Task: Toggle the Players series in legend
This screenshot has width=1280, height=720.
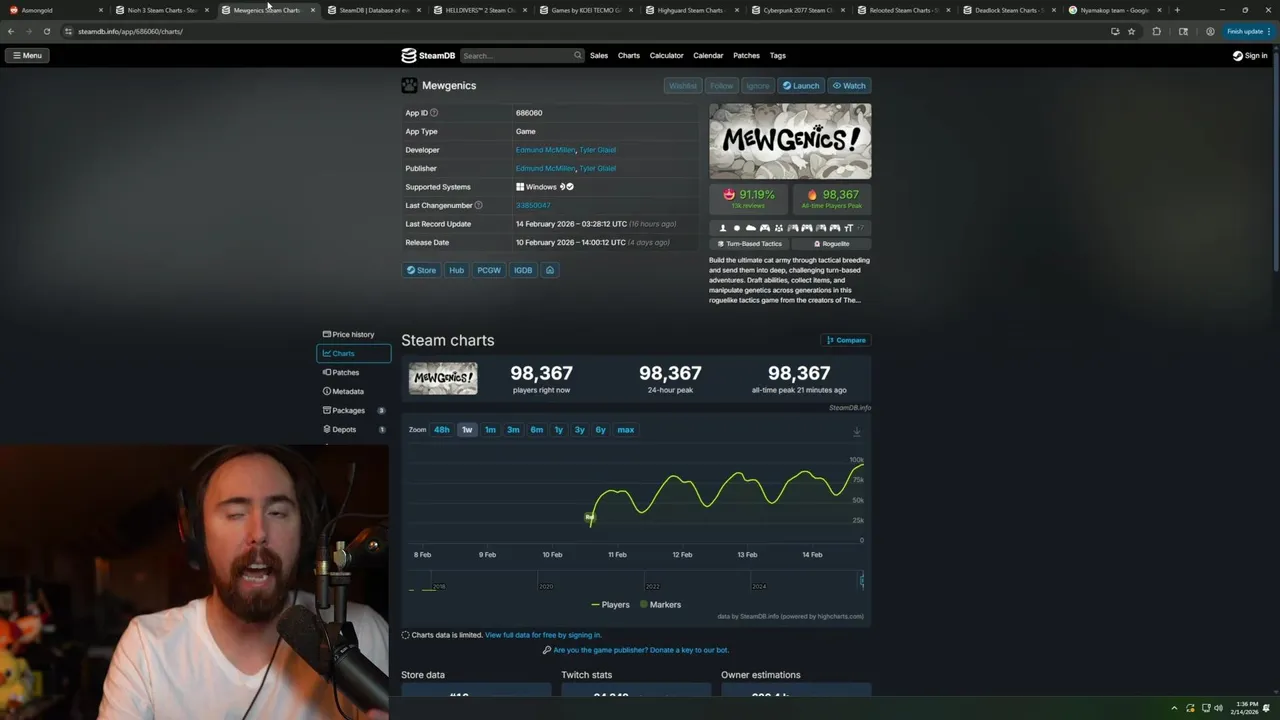Action: [x=610, y=604]
